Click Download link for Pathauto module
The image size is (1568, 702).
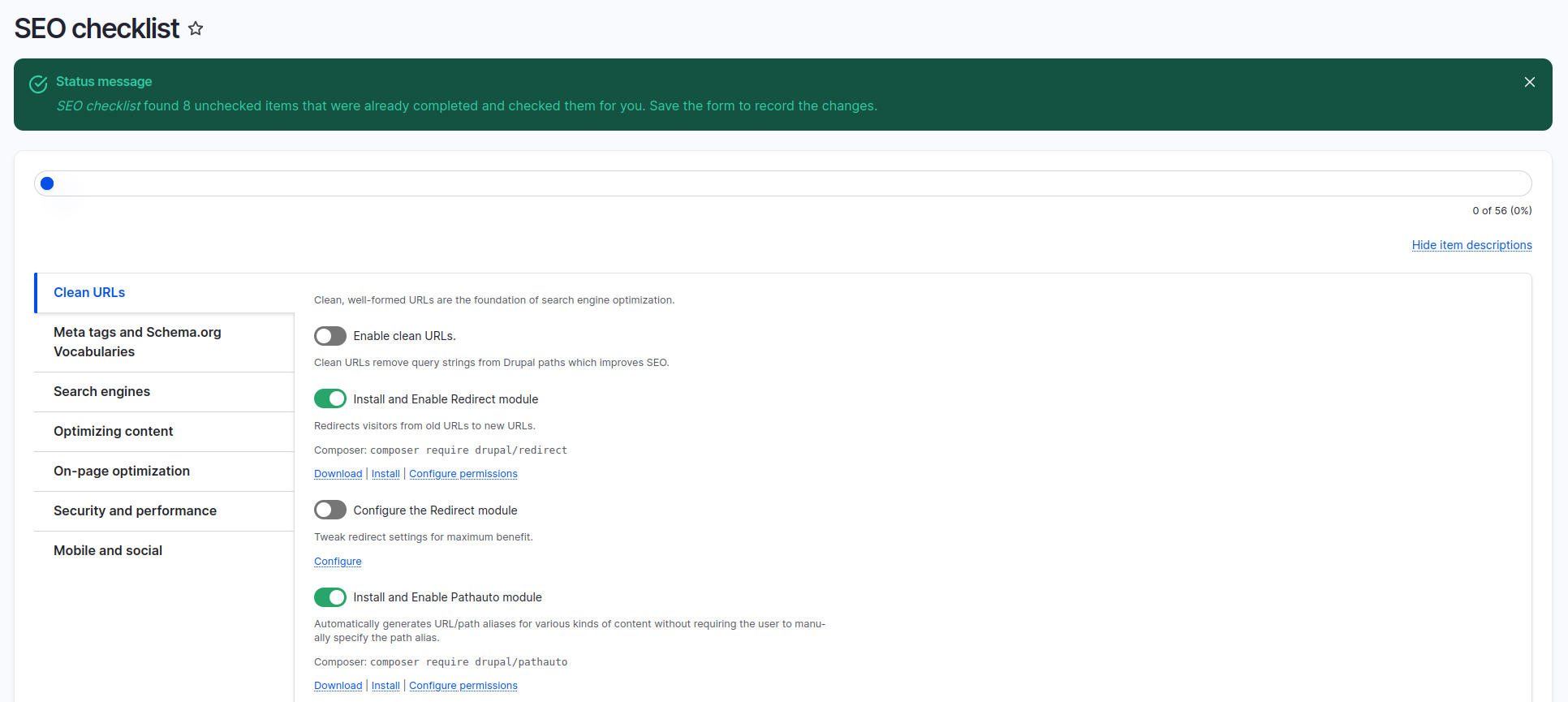coord(338,686)
